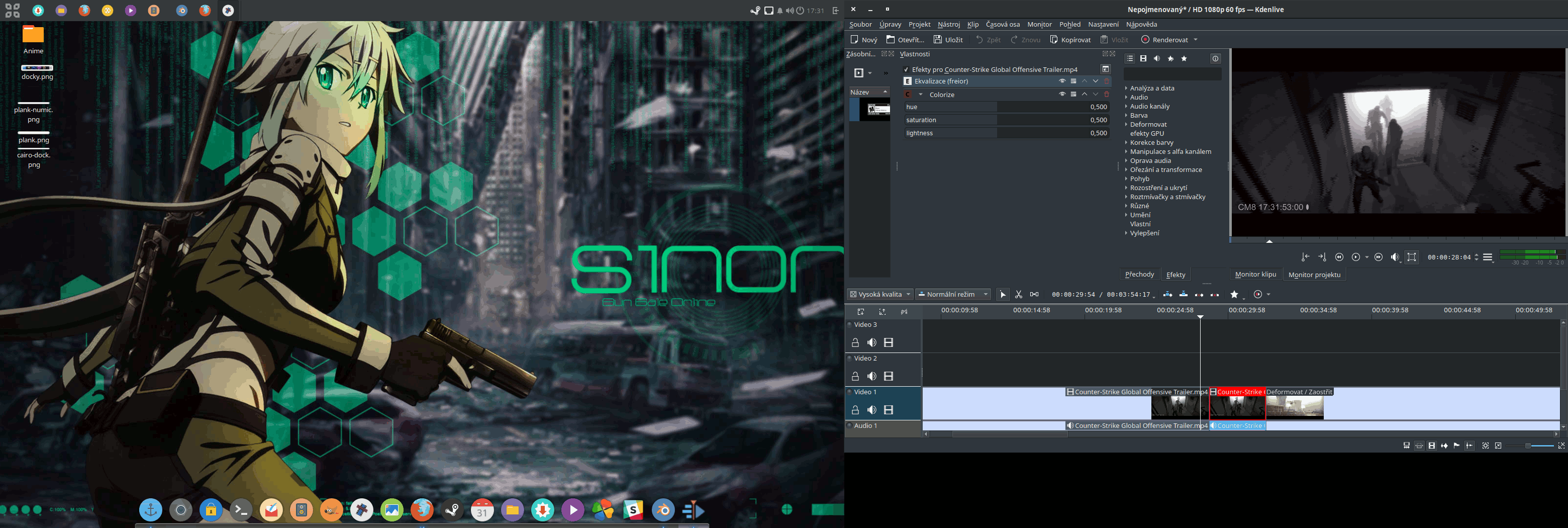Screen dimensions: 1568x528
Task: Expand the Rozostření a ukrytí category
Action: pos(1126,188)
